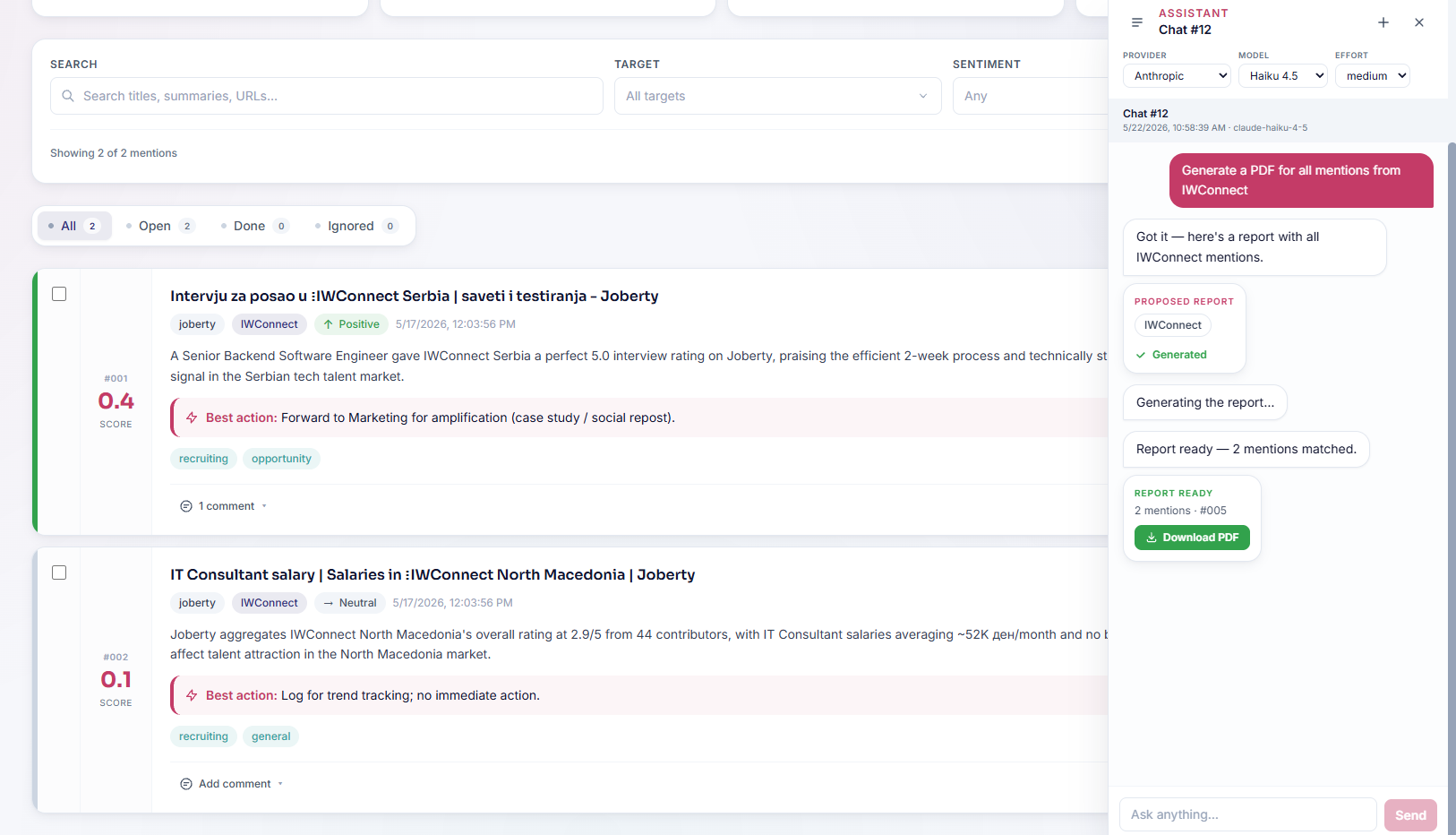Open the Effort dropdown set to medium

coord(1372,76)
